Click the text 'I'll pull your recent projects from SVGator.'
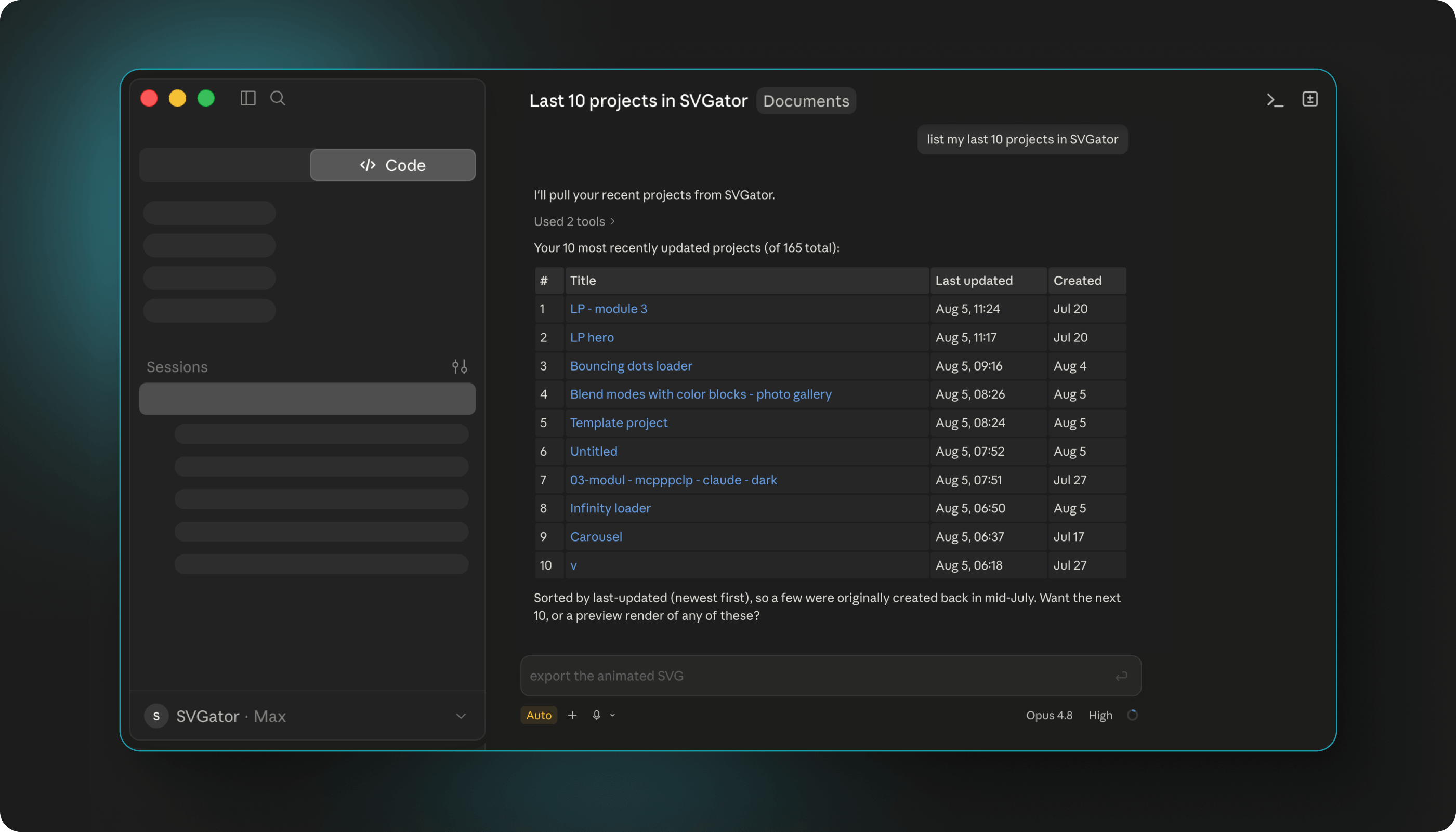 click(x=654, y=195)
